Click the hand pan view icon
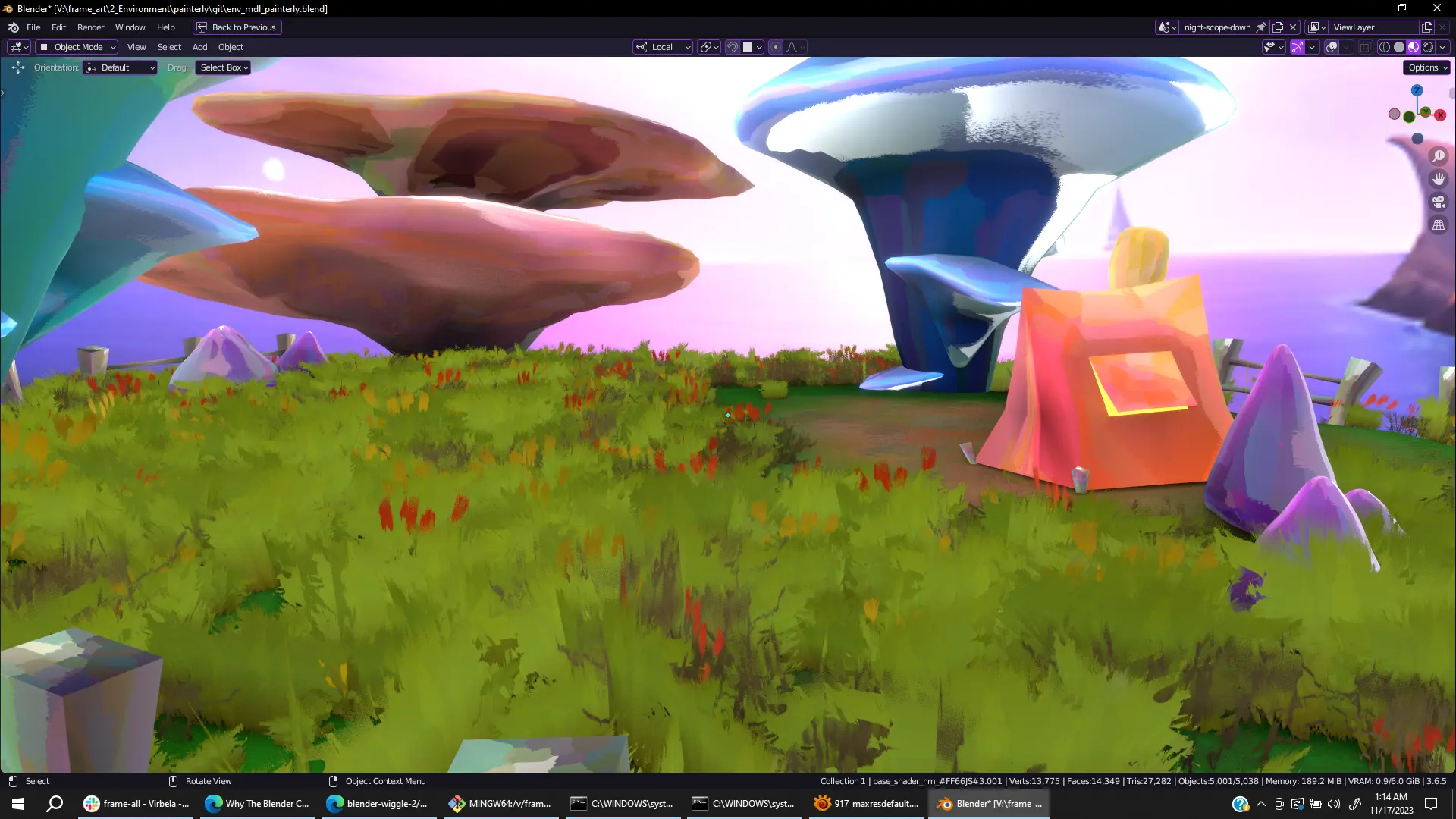 [1439, 179]
